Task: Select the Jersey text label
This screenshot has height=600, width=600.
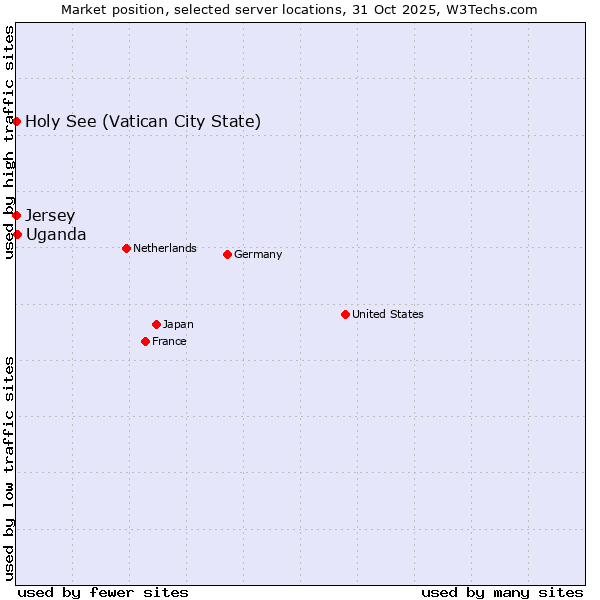Action: pyautogui.click(x=50, y=215)
